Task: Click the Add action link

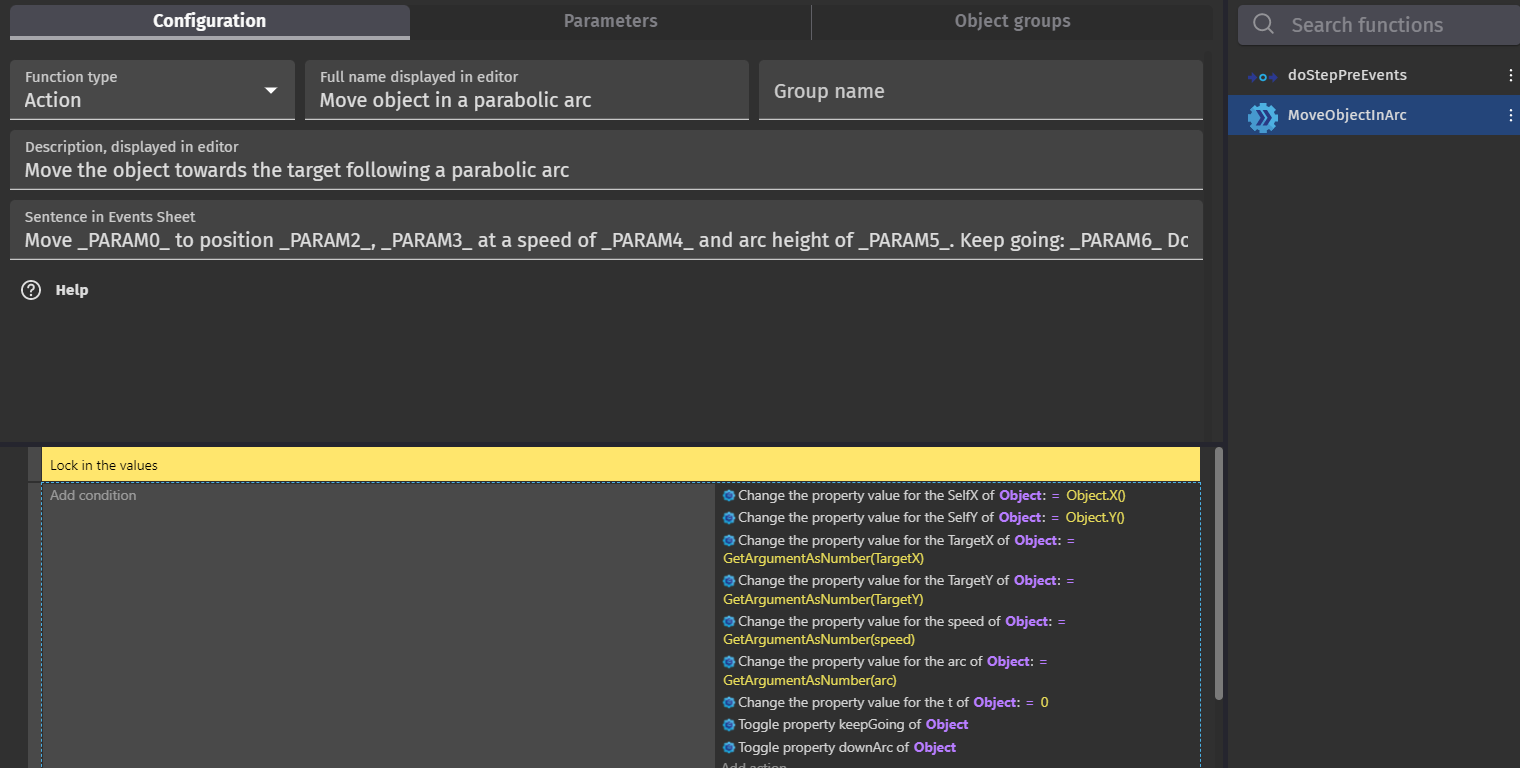Action: 754,765
